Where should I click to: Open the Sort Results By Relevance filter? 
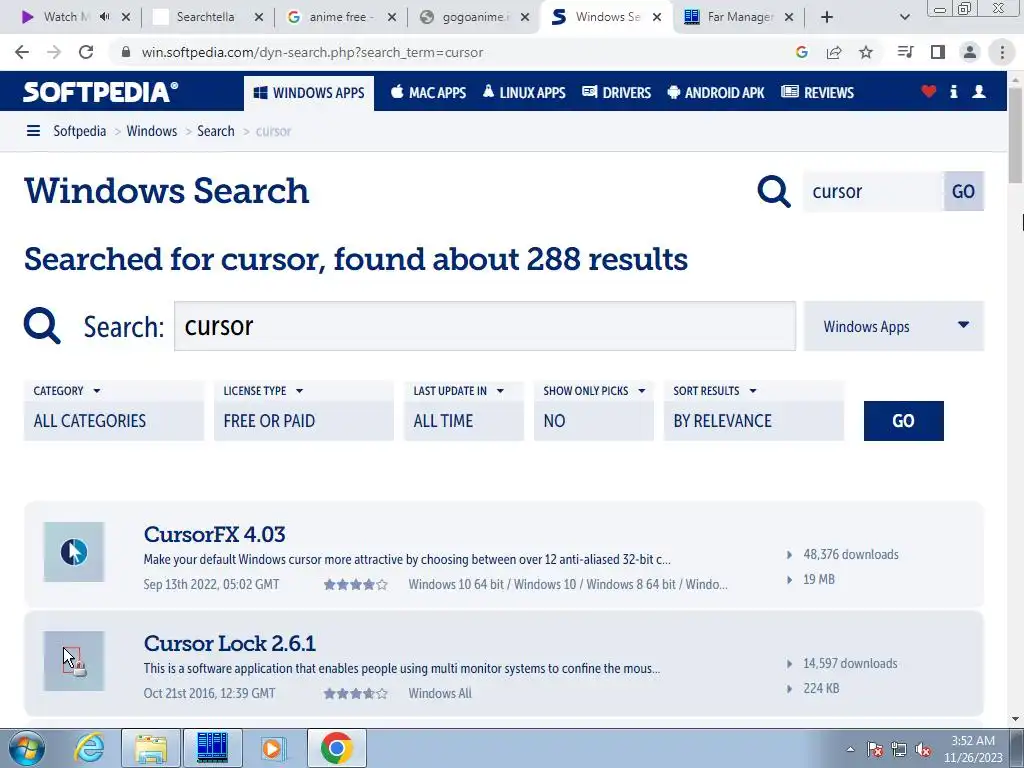[x=754, y=421]
